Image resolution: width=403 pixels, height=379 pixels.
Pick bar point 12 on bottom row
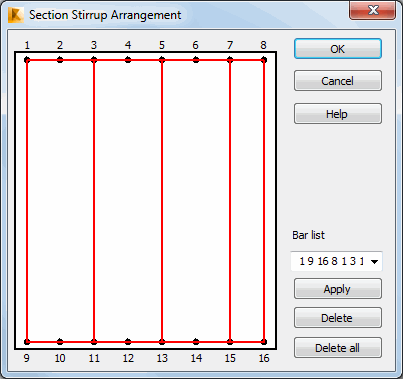click(128, 342)
